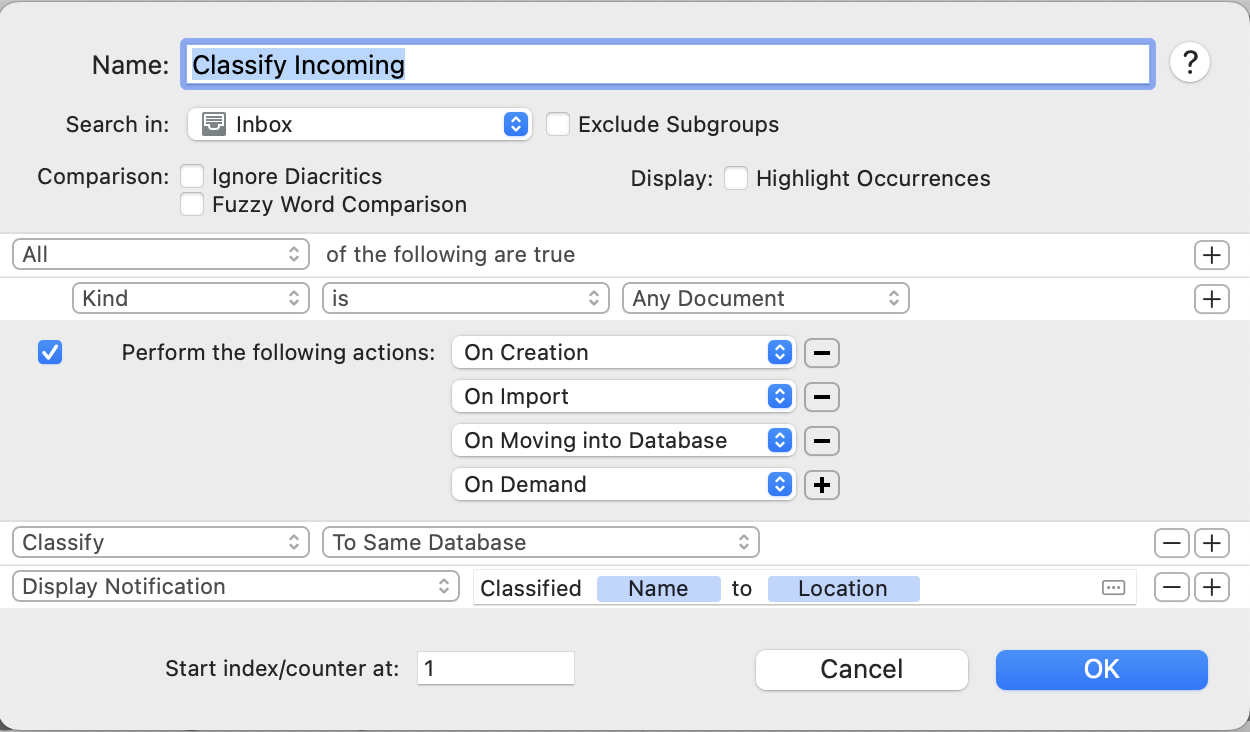The height and width of the screenshot is (732, 1250).
Task: Open the Any Document kind dropdown
Action: tap(765, 299)
